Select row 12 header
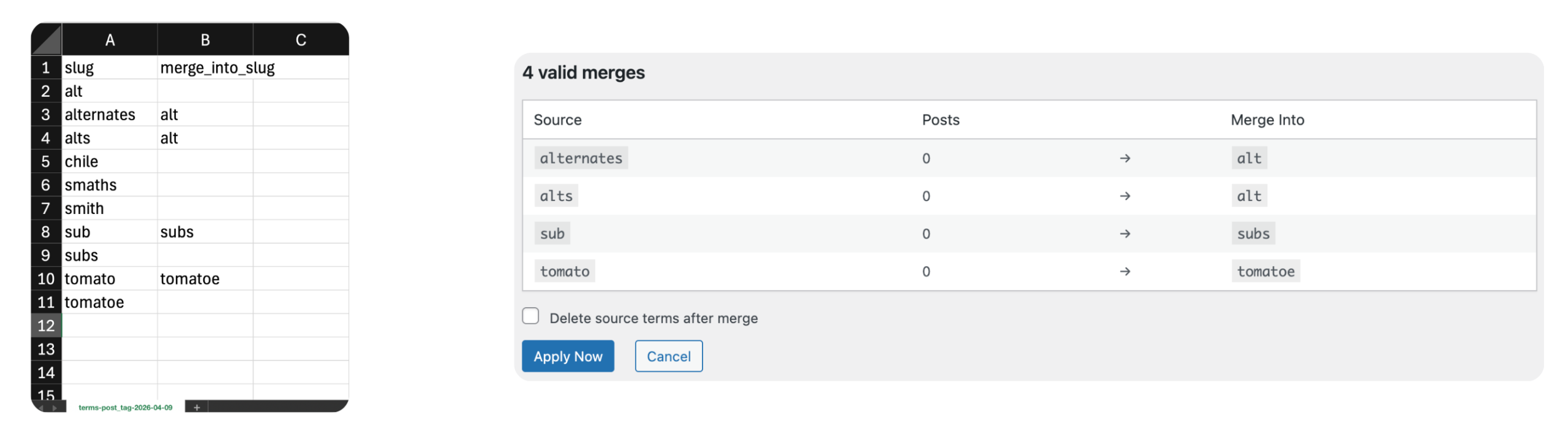Screen dimensions: 1568x442 [x=46, y=326]
